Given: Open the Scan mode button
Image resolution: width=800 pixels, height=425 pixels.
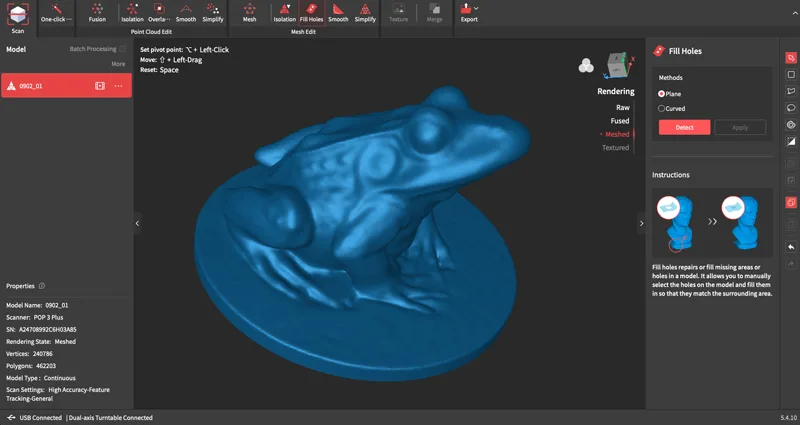Looking at the screenshot, I should click(18, 18).
